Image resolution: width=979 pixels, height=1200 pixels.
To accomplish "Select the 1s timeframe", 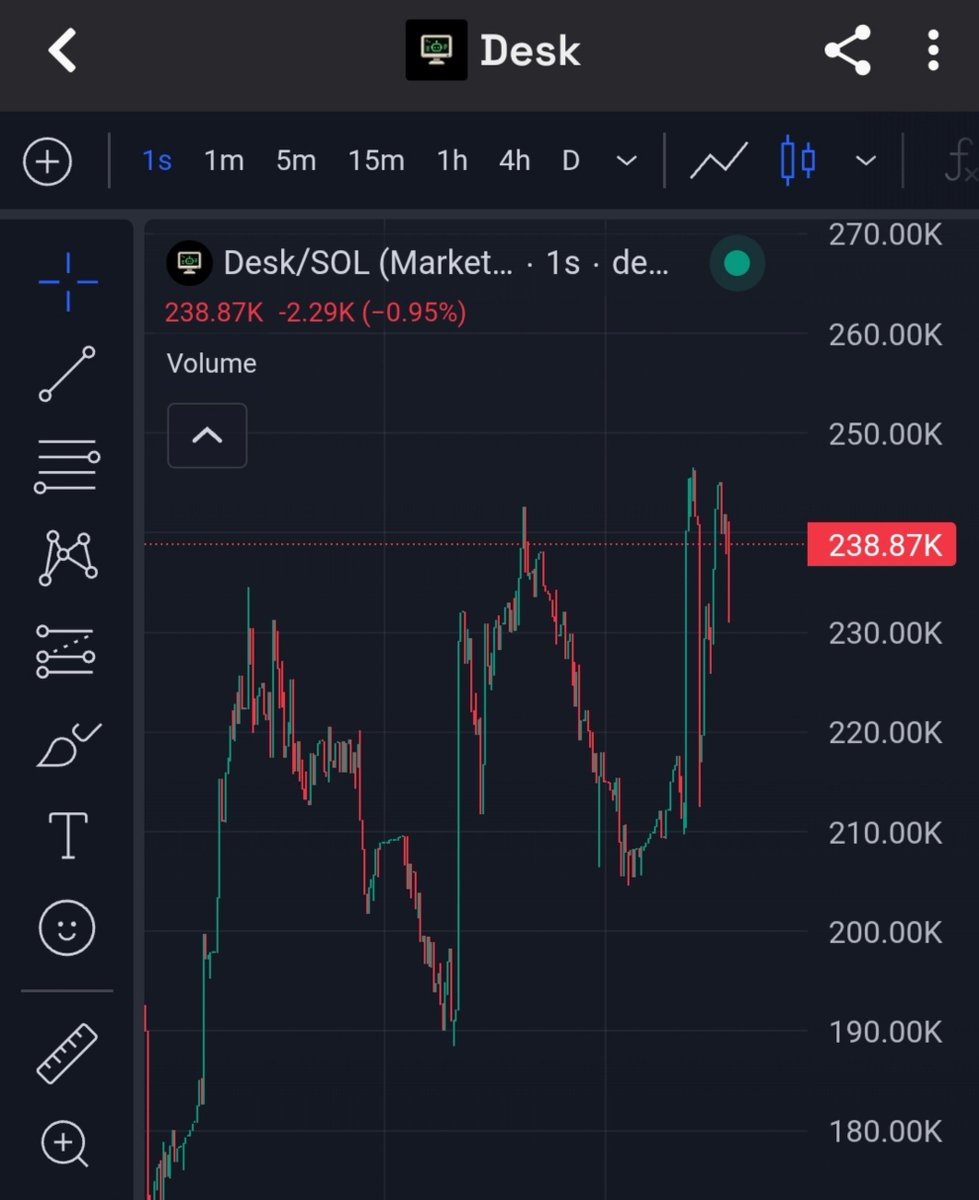I will point(157,161).
